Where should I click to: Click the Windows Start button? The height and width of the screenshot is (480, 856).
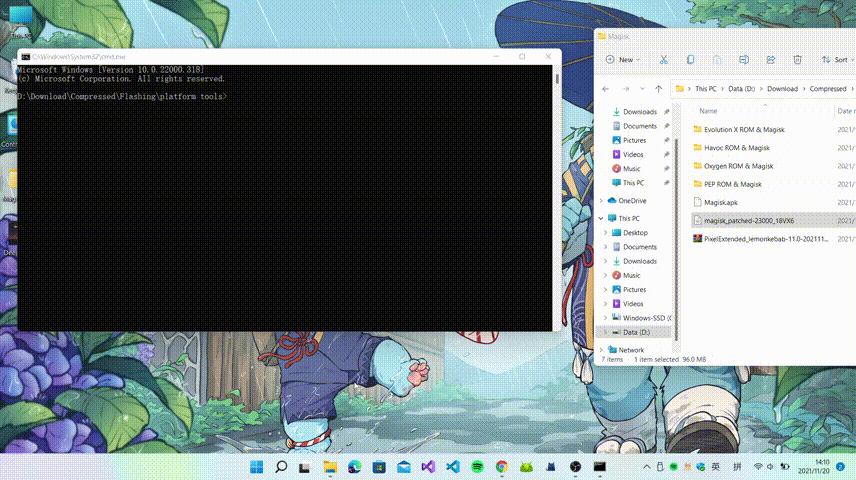click(x=256, y=467)
